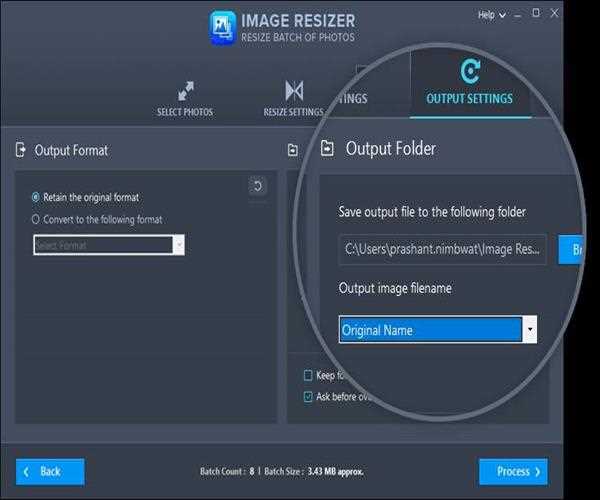Click the Output Settings refresh icon

469,71
